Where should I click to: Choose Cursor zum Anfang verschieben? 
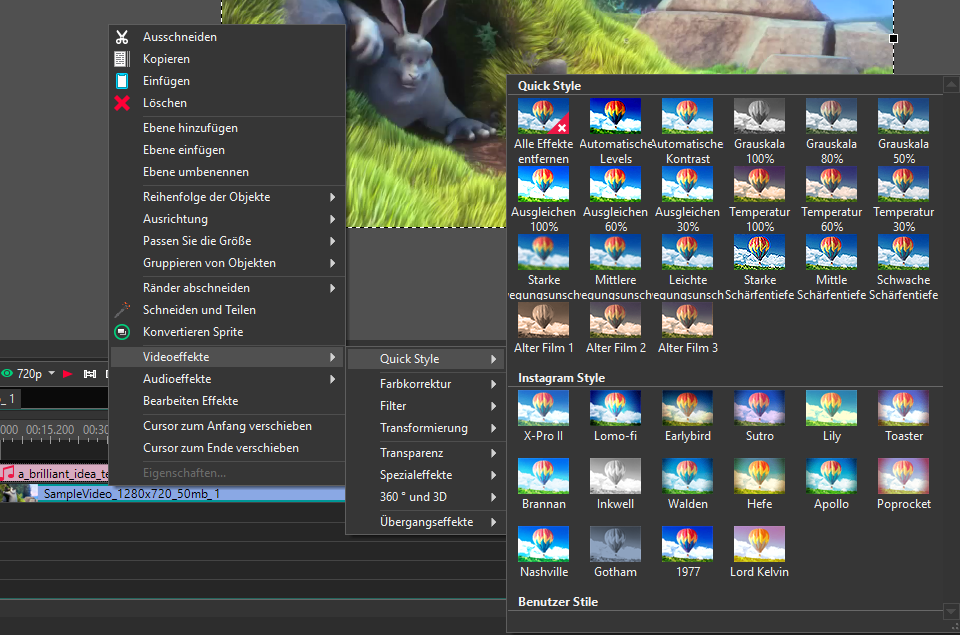[x=227, y=426]
